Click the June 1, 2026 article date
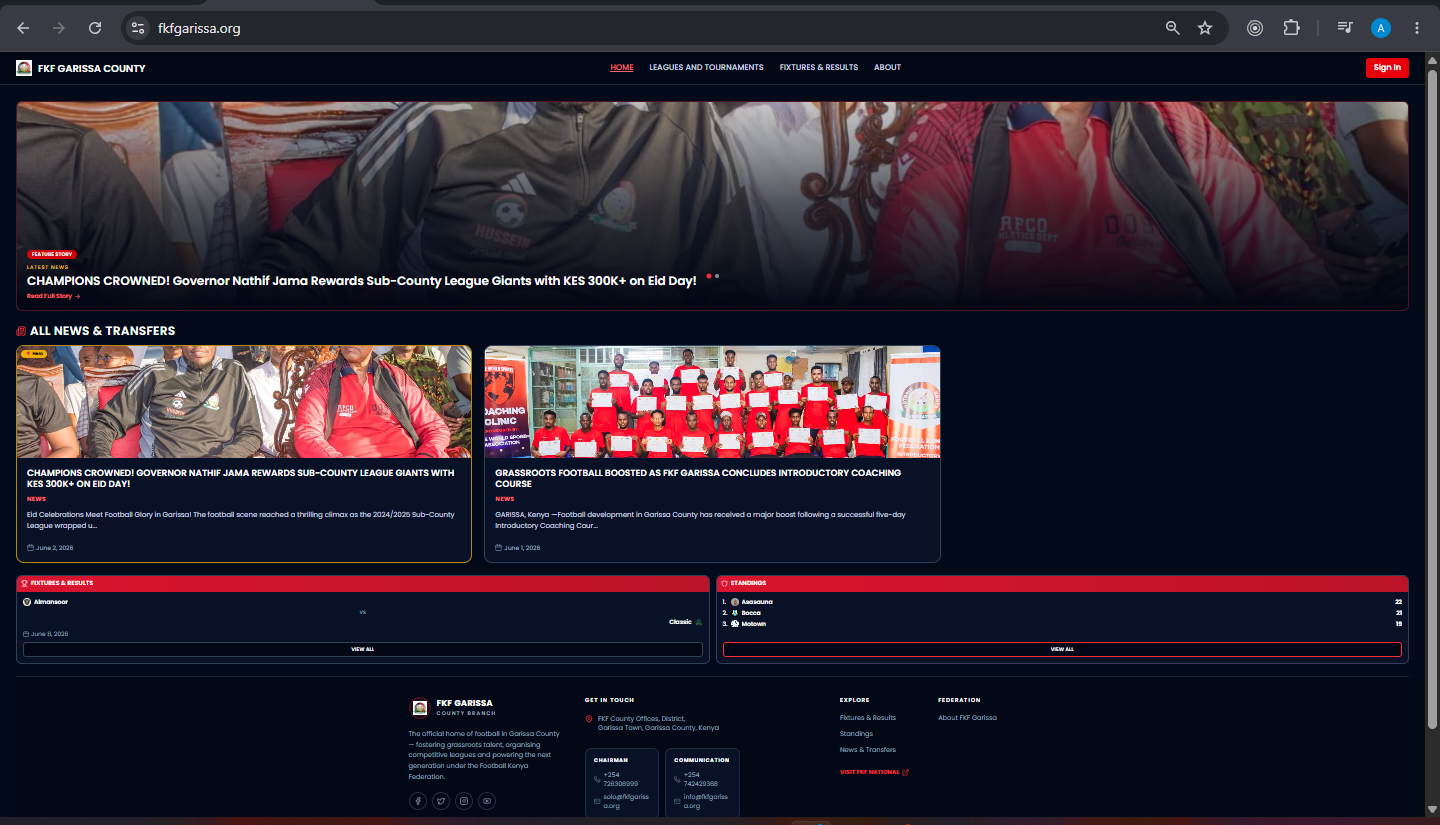1440x825 pixels. 522,548
